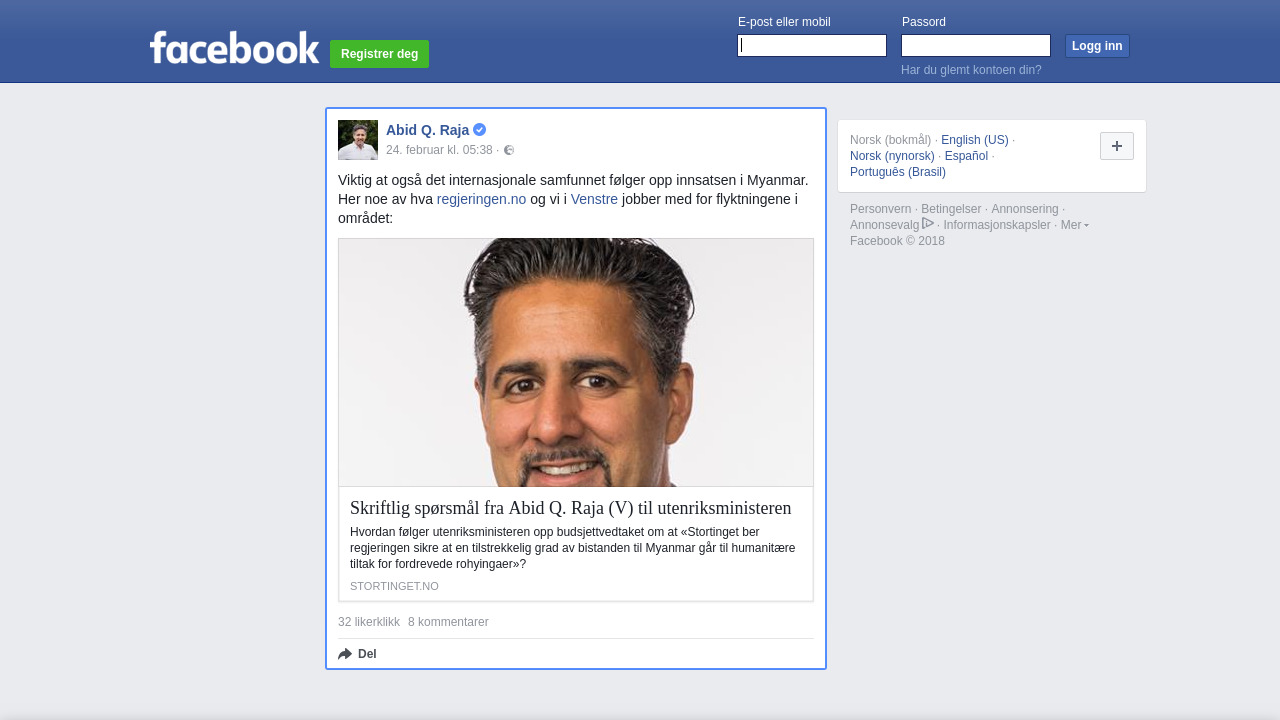This screenshot has height=720, width=1280.
Task: Open Abid Q. Raja profile name link
Action: [427, 130]
